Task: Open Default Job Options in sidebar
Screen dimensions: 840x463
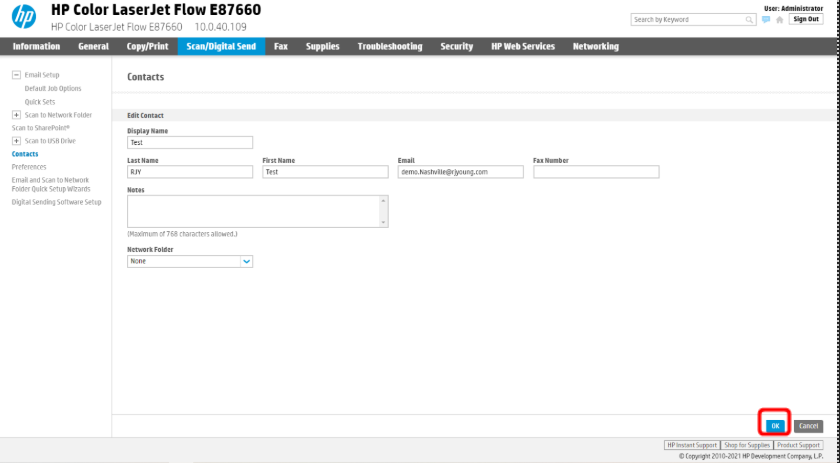Action: tap(53, 88)
